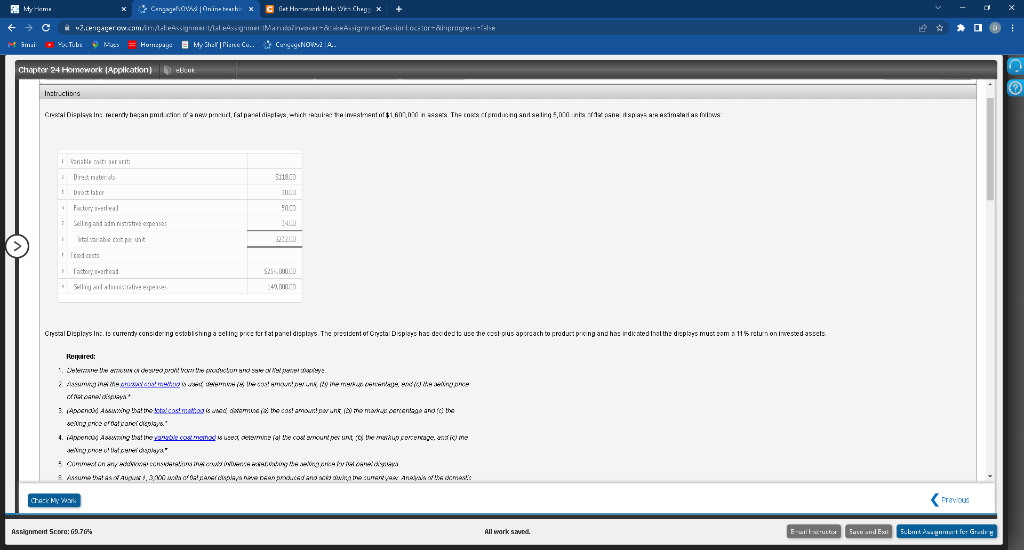Open browser extensions puzzle icon
The width and height of the screenshot is (1024, 550).
pos(961,28)
